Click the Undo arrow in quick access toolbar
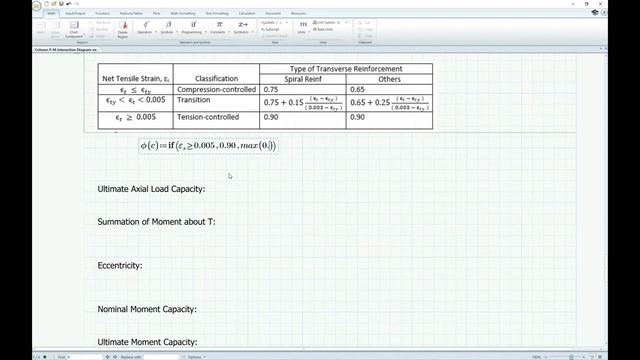This screenshot has height=360, width=640. click(x=69, y=4)
